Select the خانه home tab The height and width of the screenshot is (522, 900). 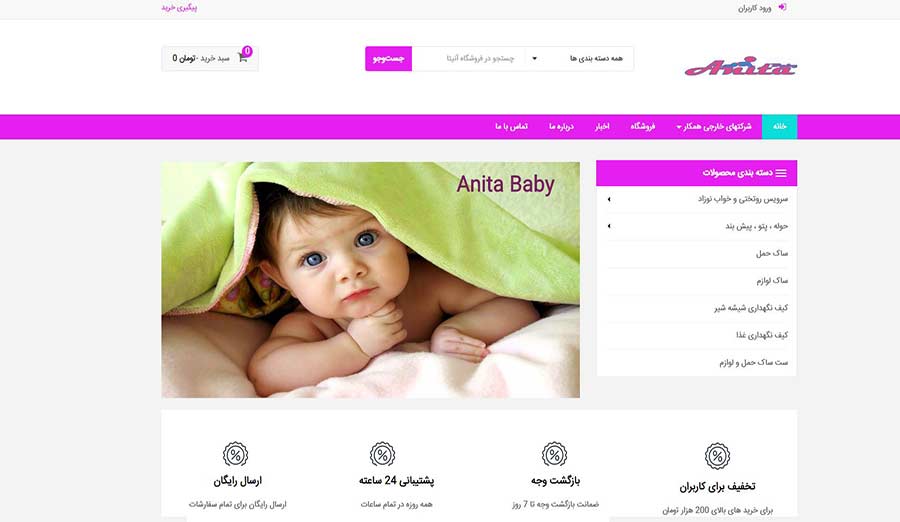779,127
